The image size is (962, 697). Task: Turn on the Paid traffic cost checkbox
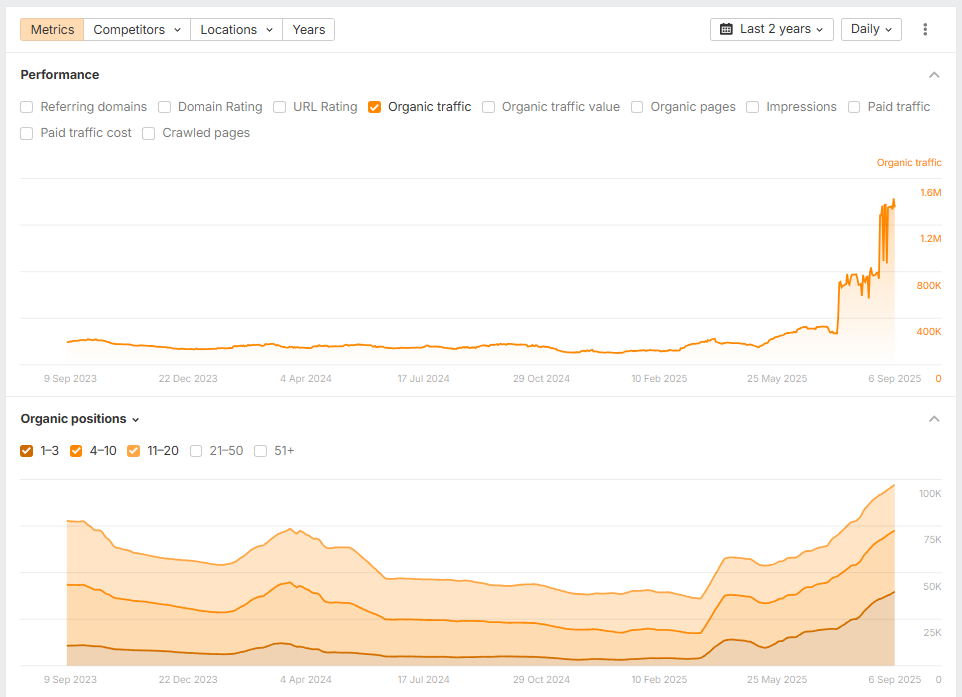(27, 133)
